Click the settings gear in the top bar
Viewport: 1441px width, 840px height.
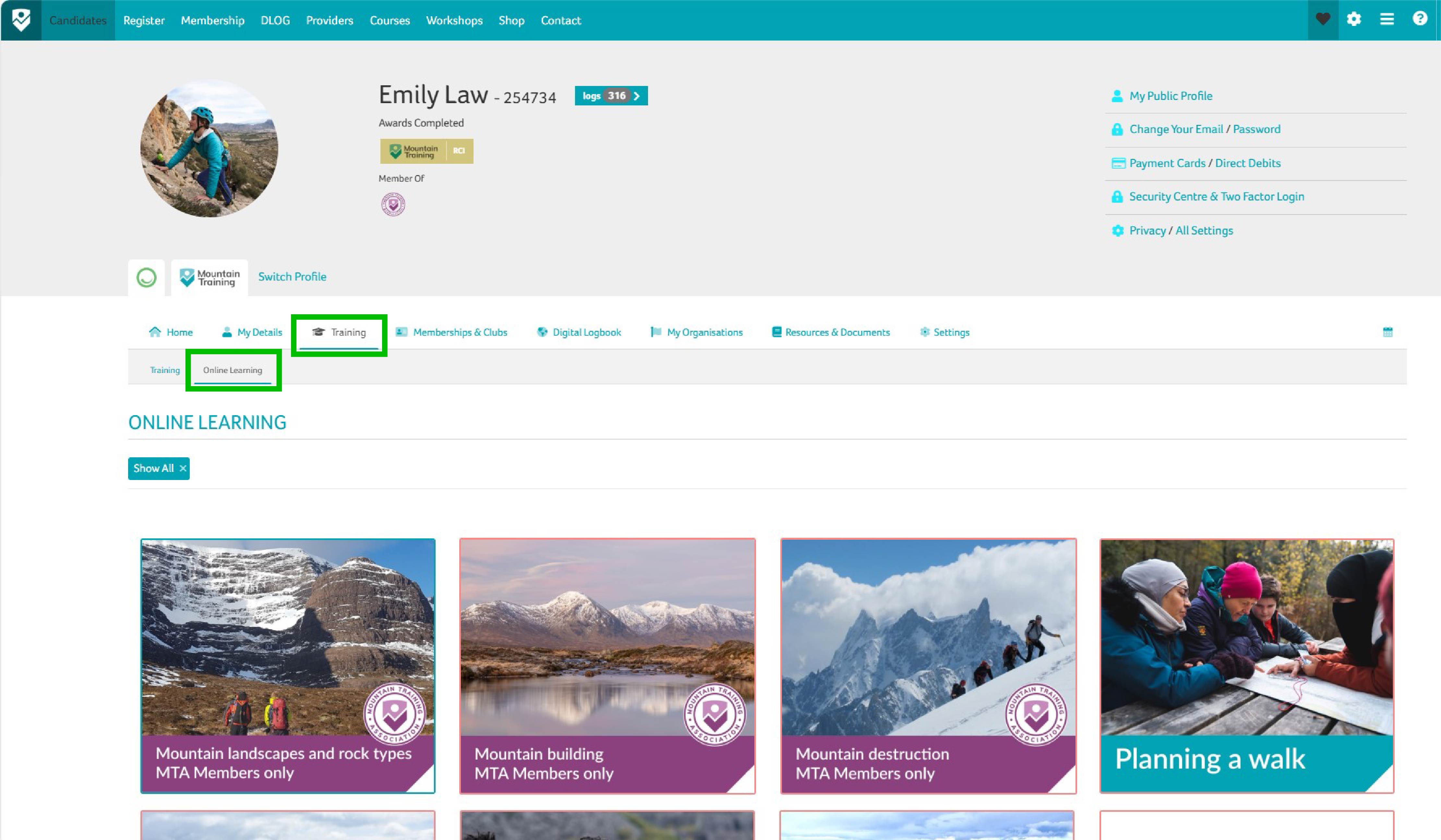1355,19
